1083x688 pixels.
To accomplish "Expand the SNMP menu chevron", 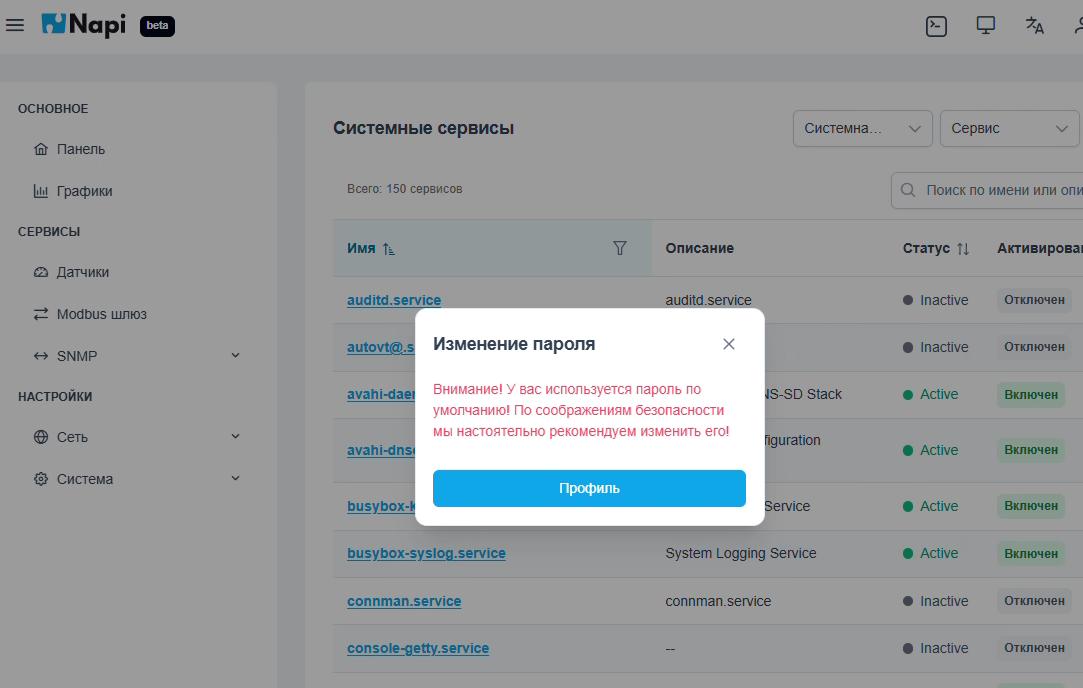I will click(x=236, y=356).
